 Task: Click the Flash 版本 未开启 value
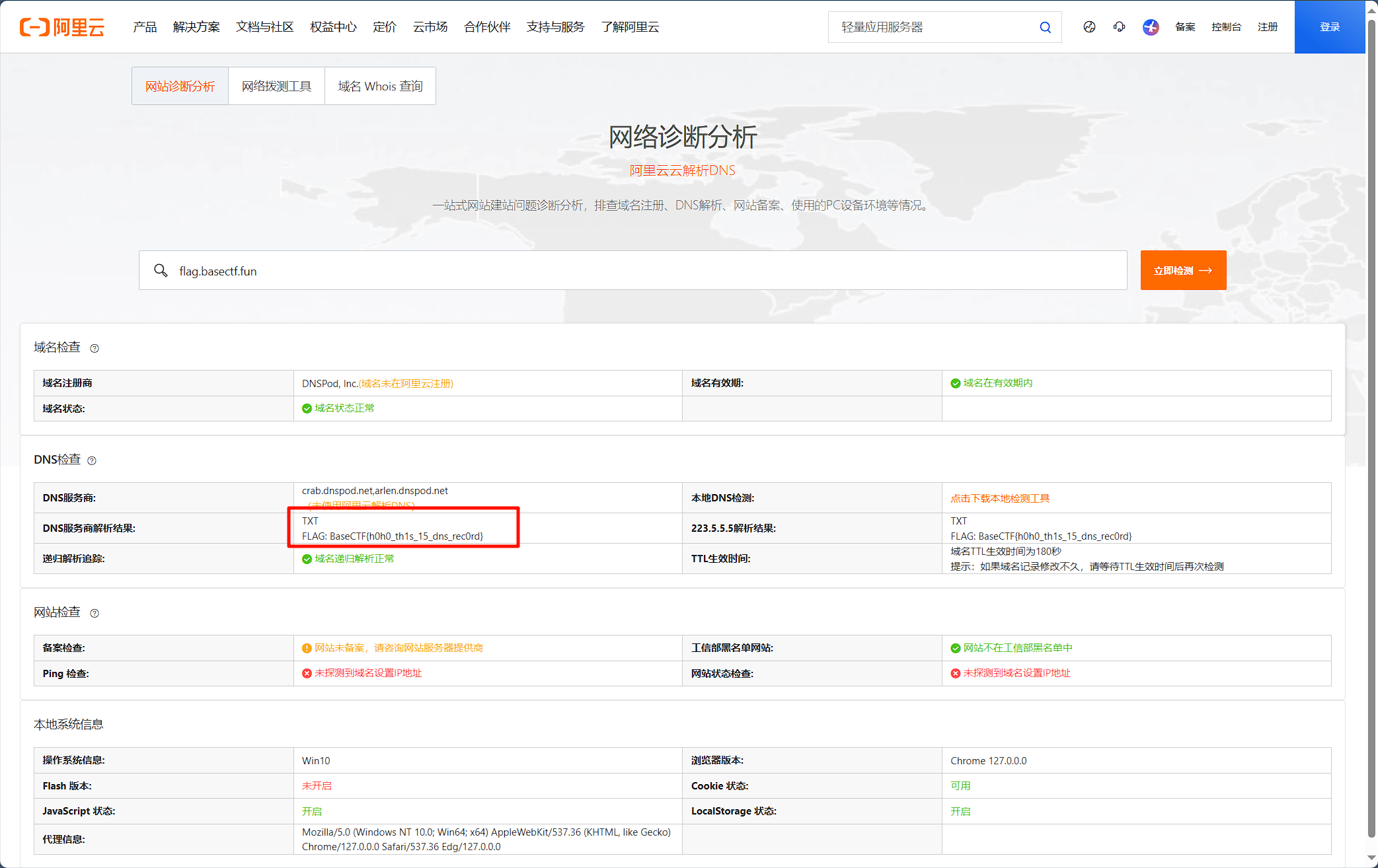click(x=317, y=786)
